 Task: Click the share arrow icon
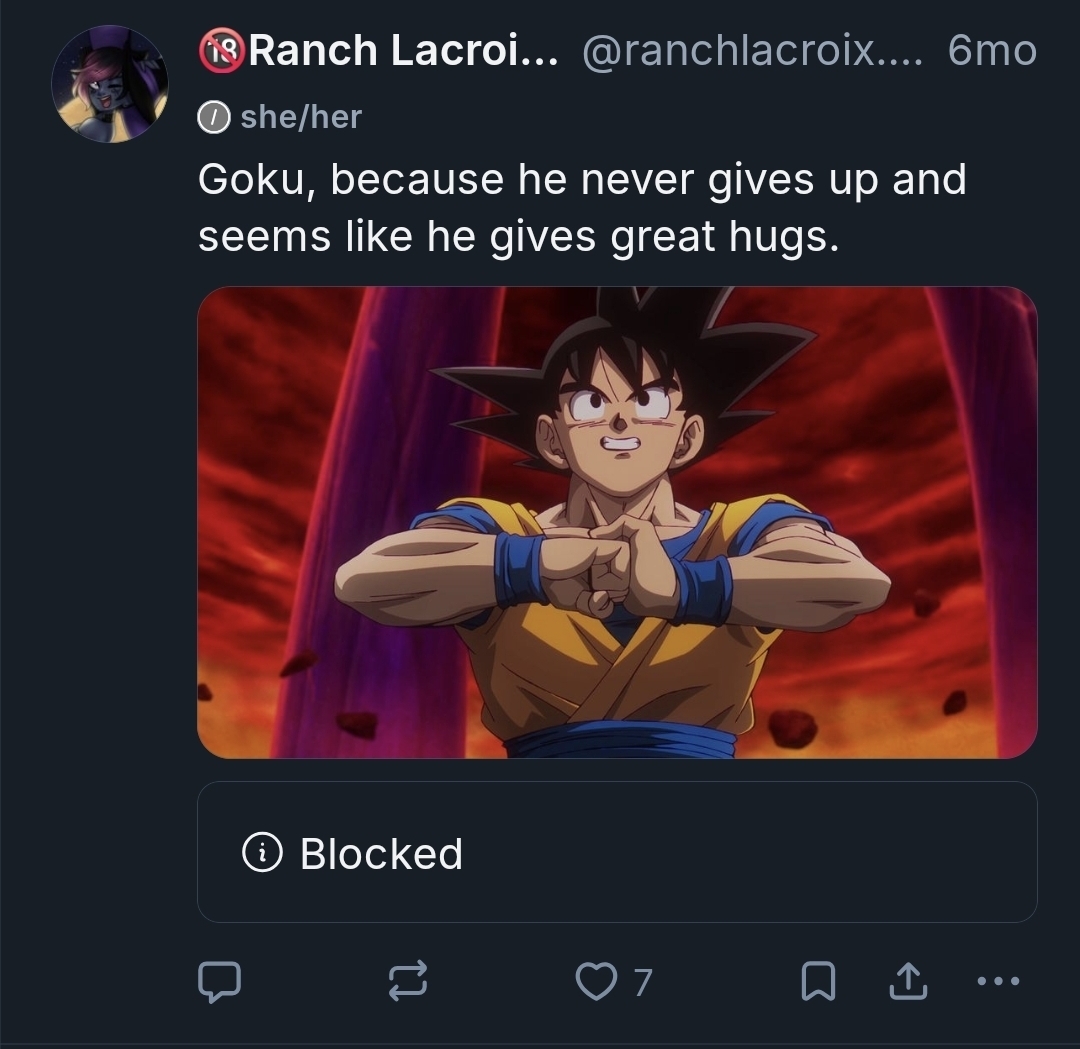[x=908, y=981]
